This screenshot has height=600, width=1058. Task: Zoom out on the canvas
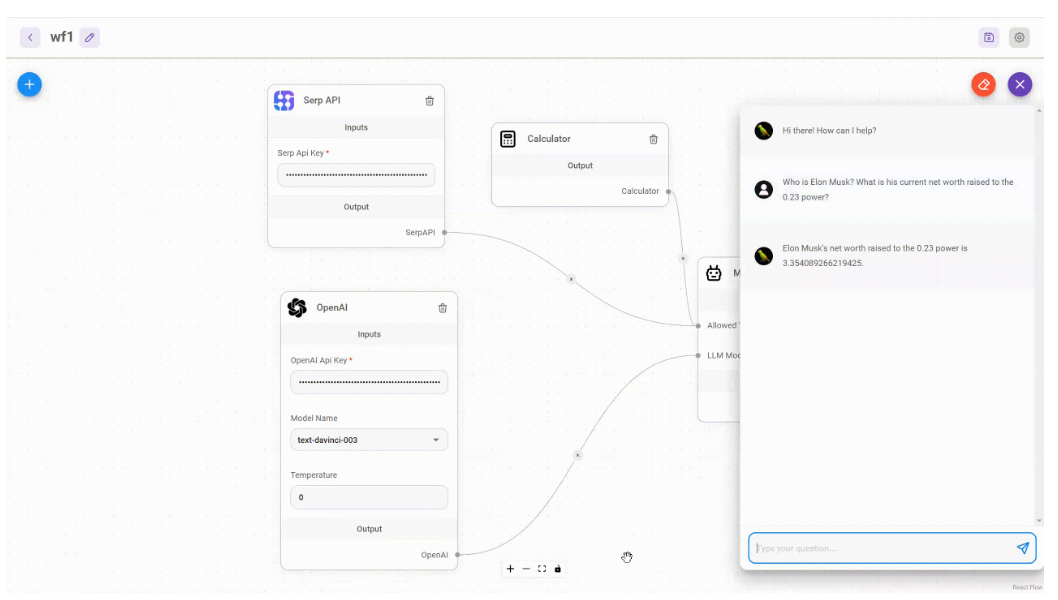(526, 569)
